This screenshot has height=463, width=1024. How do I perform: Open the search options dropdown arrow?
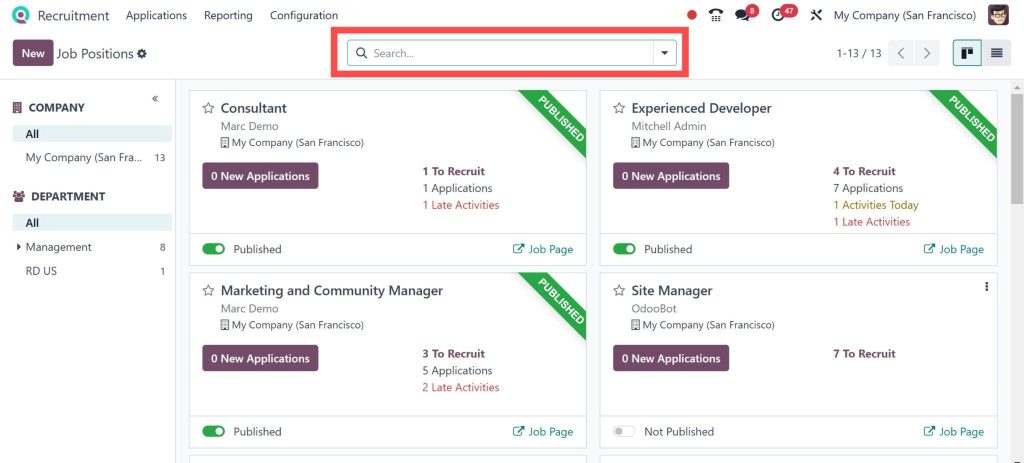665,53
